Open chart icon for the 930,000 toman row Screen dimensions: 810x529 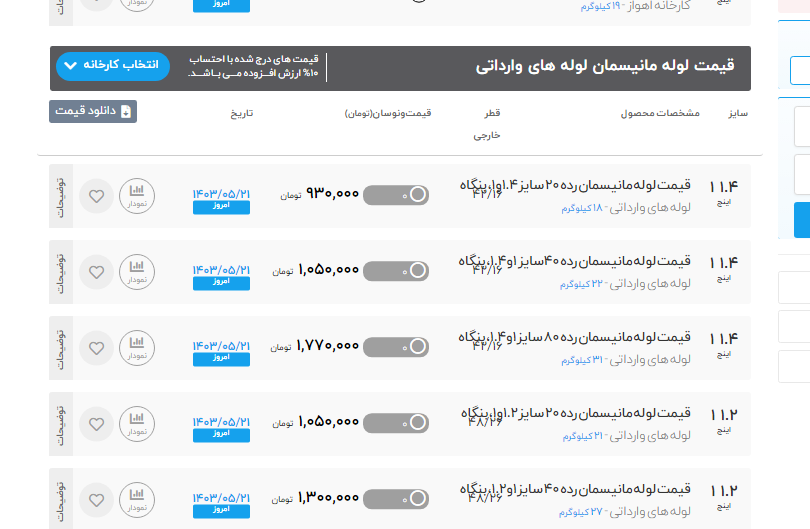[x=136, y=196]
